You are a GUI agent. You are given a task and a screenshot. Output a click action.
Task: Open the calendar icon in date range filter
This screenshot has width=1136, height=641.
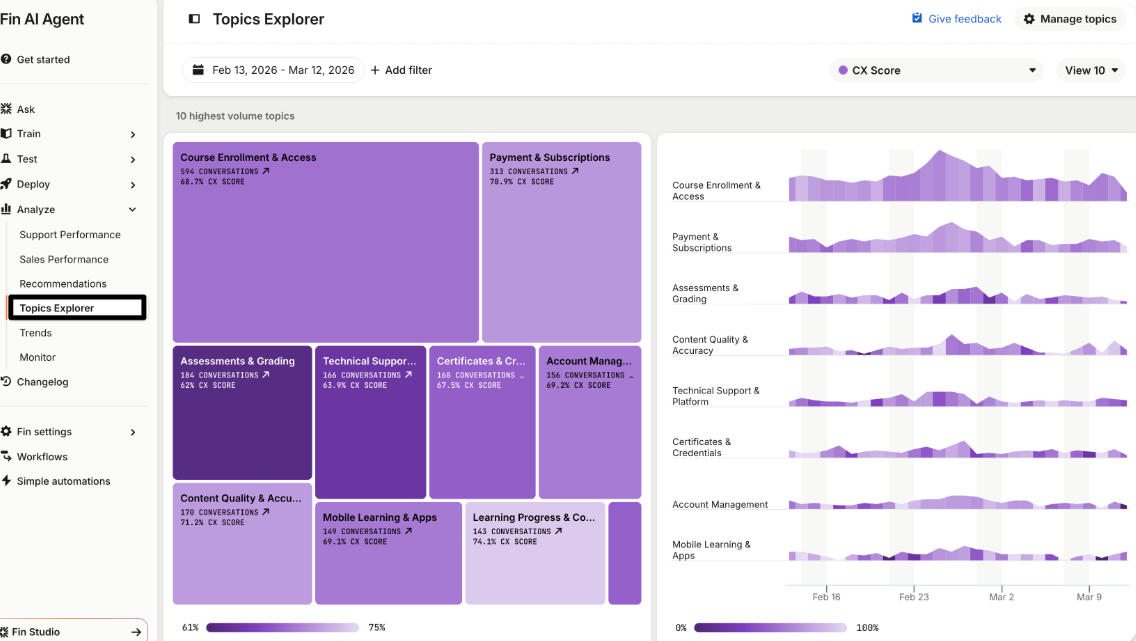198,70
